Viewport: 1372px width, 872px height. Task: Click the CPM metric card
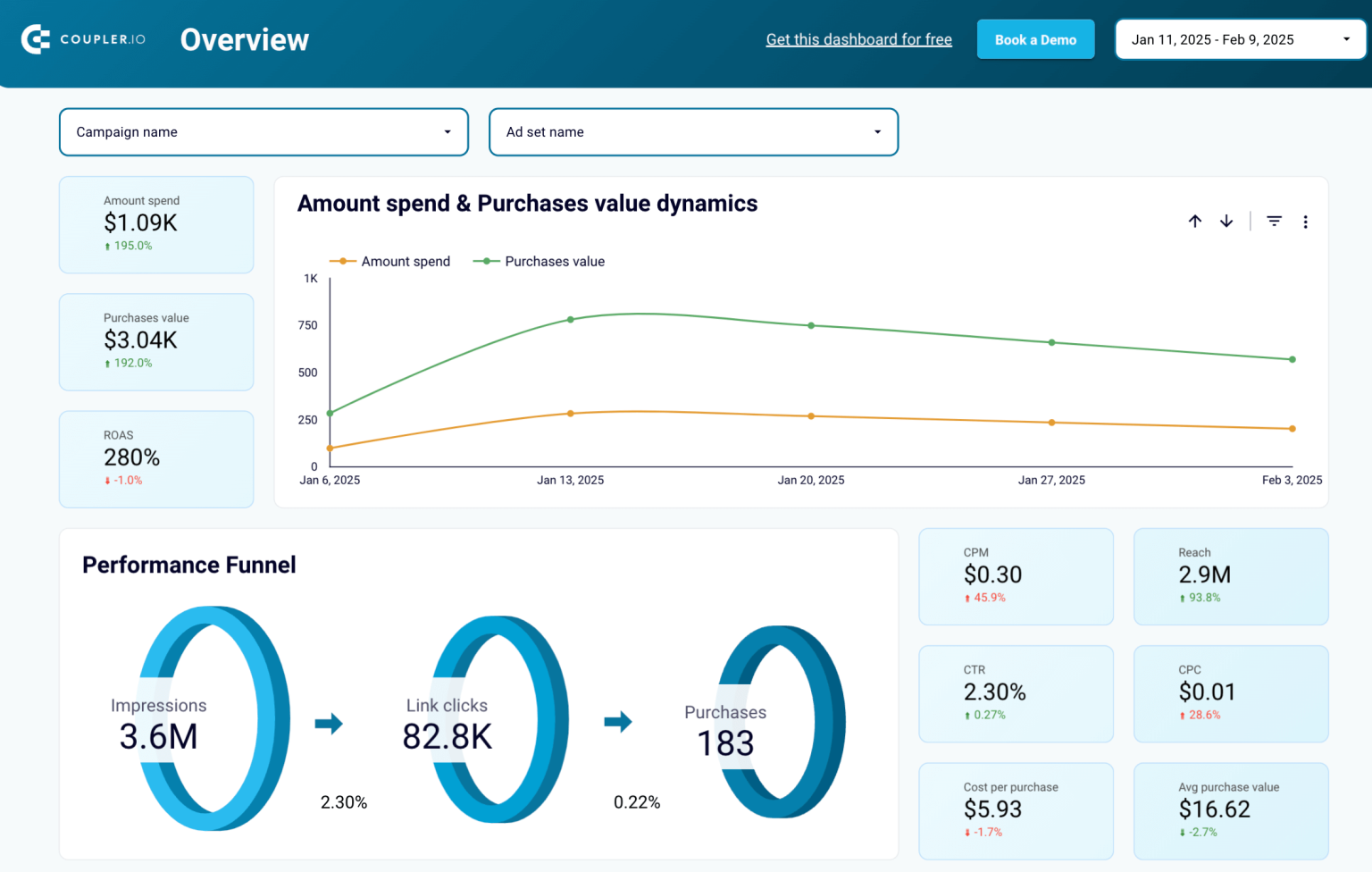coord(1016,576)
